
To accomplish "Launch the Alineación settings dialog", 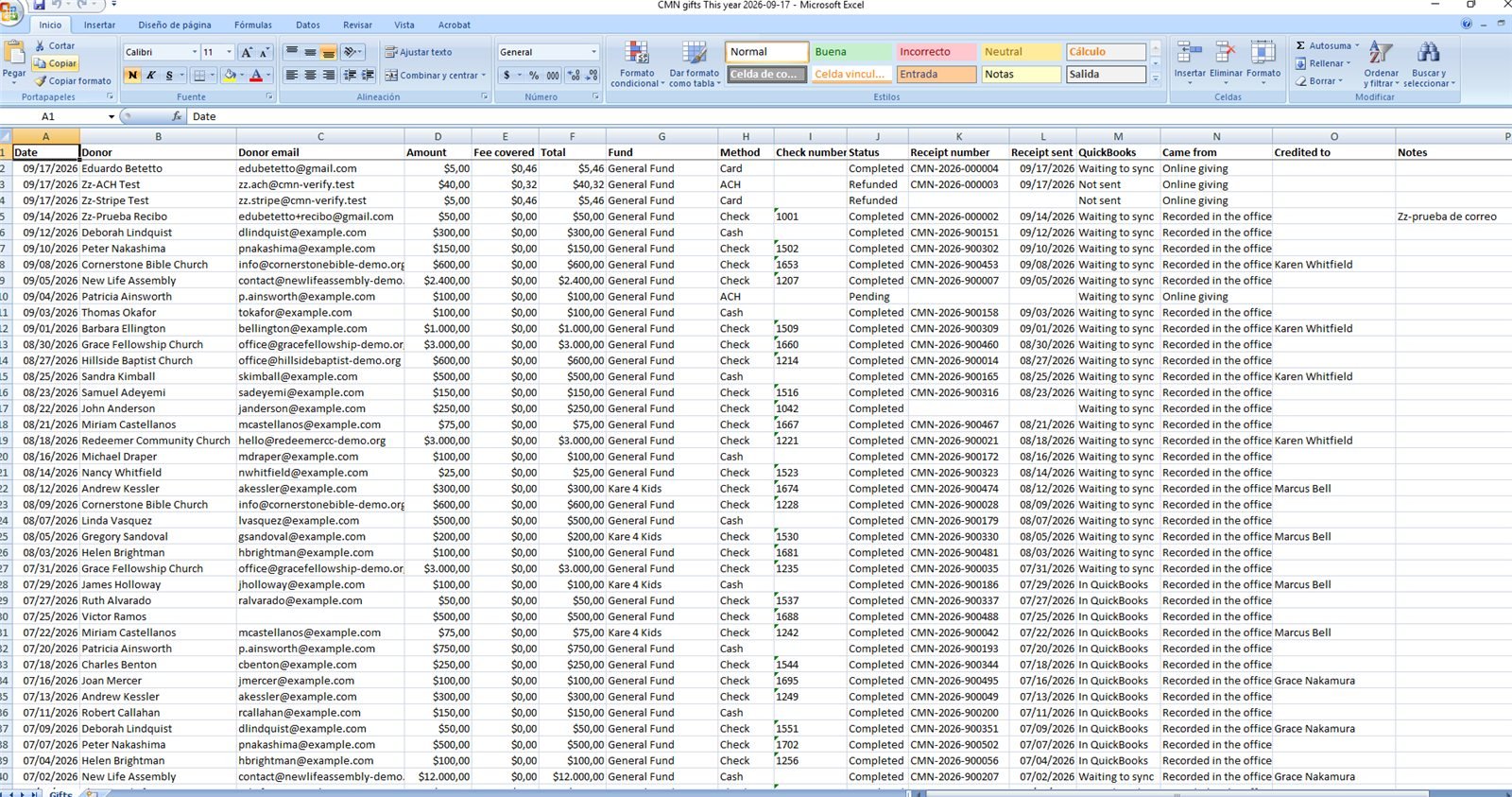I will pos(485,96).
